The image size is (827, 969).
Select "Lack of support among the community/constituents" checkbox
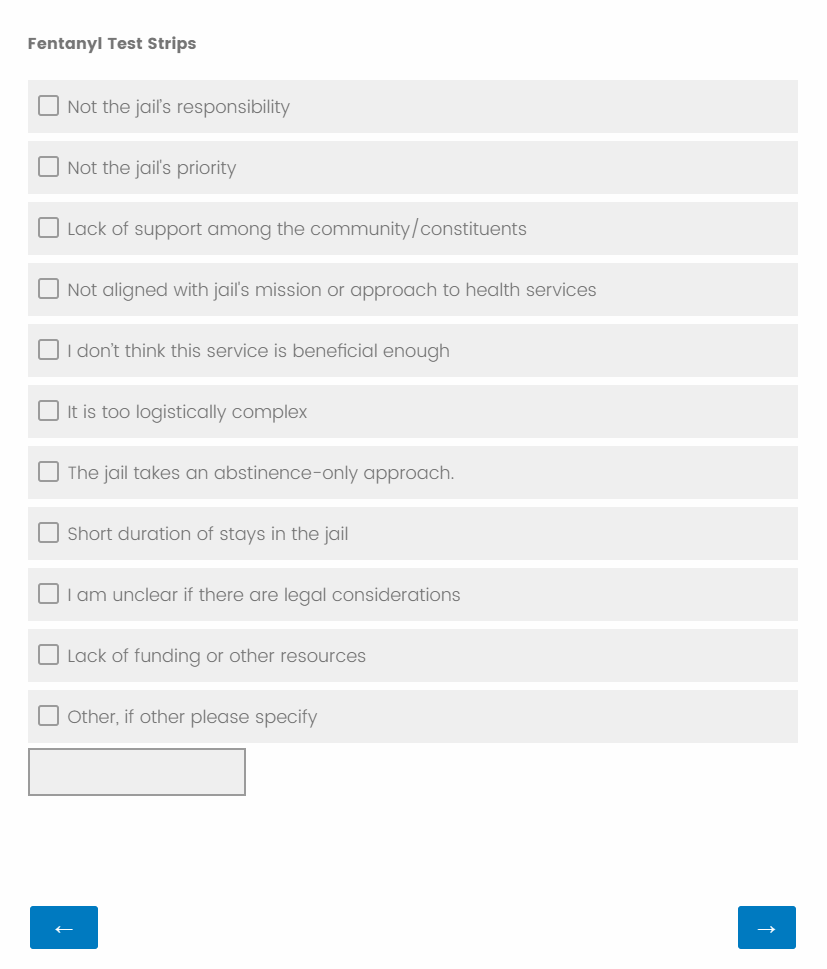48,228
